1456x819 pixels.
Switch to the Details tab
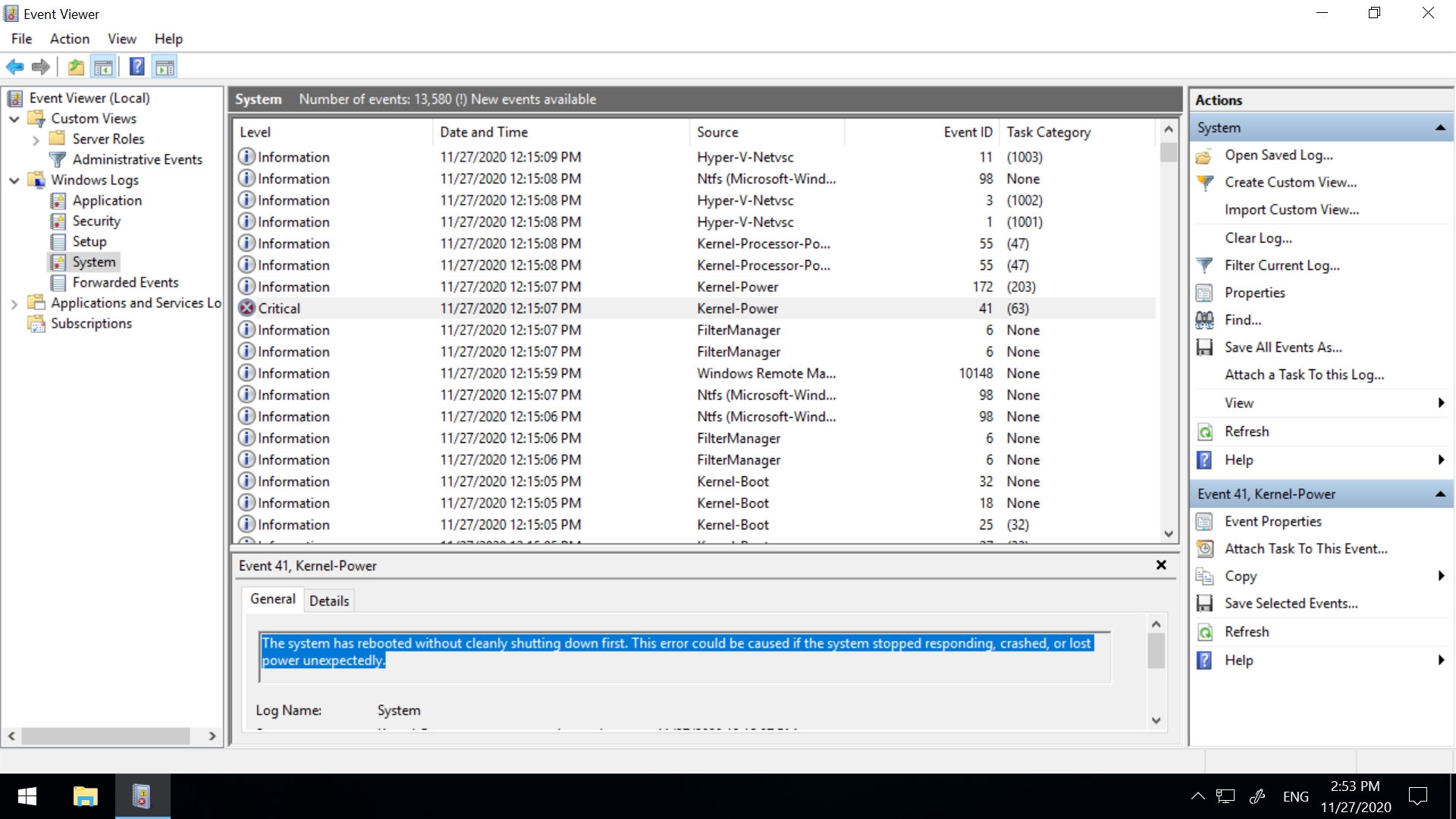click(x=329, y=601)
